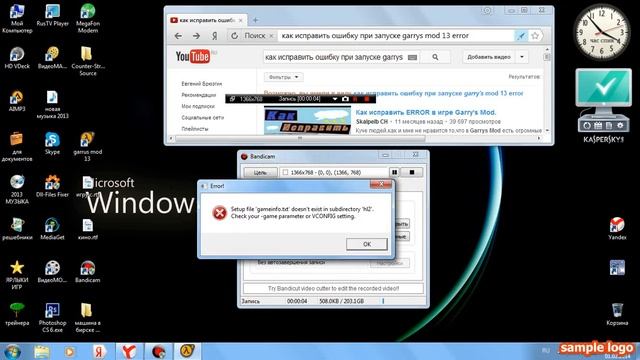
Task: Open the кино.rtf document icon
Action: [x=87, y=229]
